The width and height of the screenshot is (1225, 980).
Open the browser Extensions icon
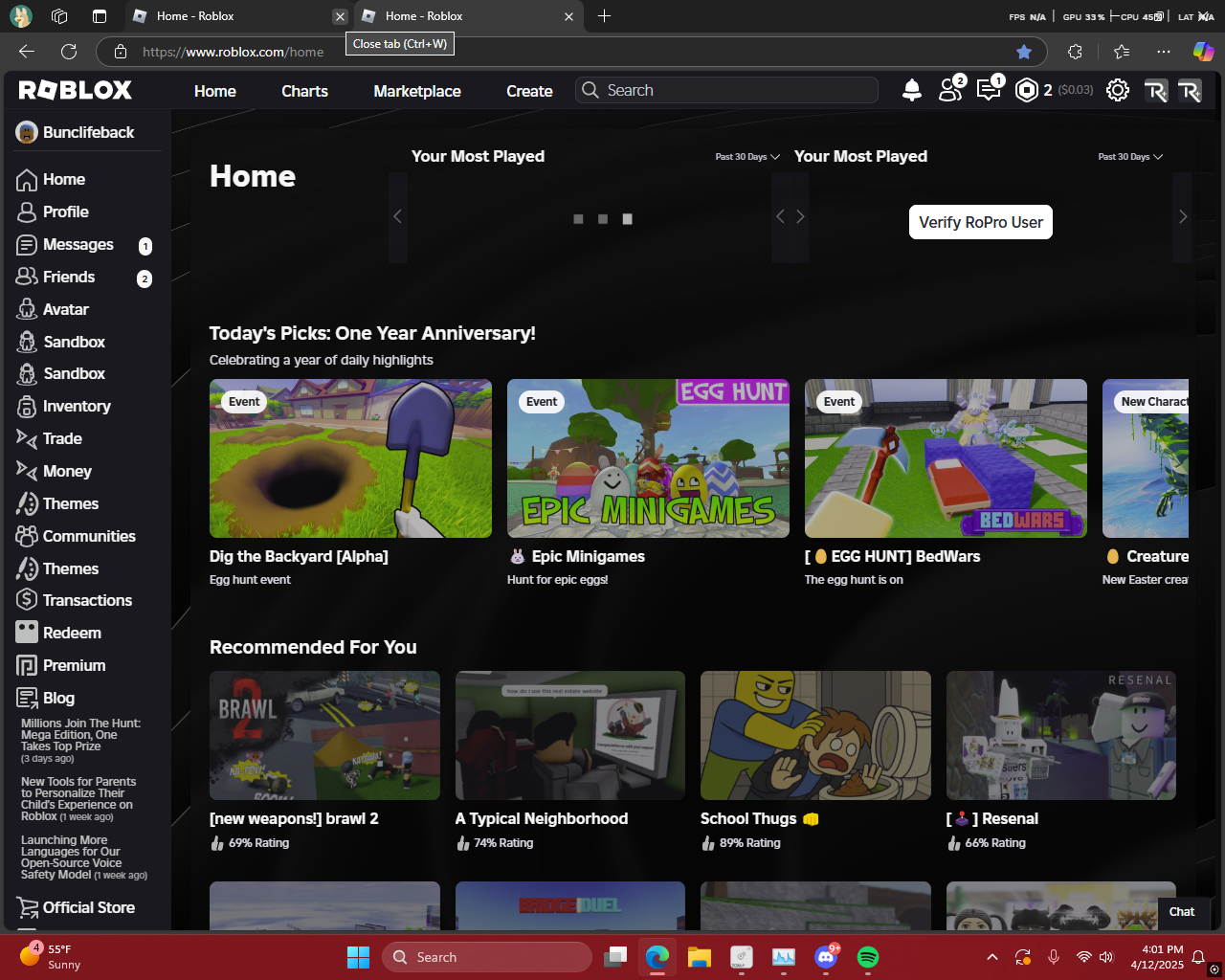(1075, 52)
